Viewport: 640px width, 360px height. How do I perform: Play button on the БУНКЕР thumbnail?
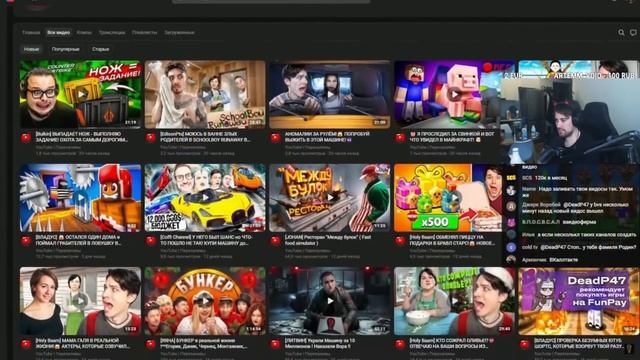(206, 301)
